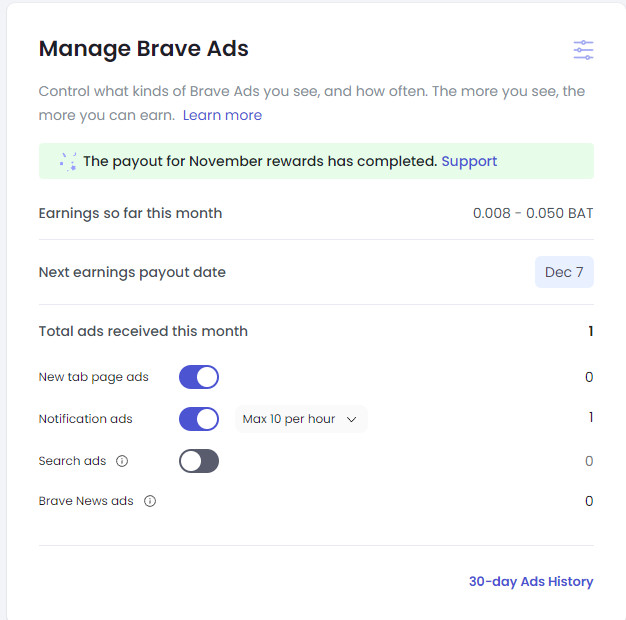
Task: Enable the Search ads toggle
Action: [199, 461]
